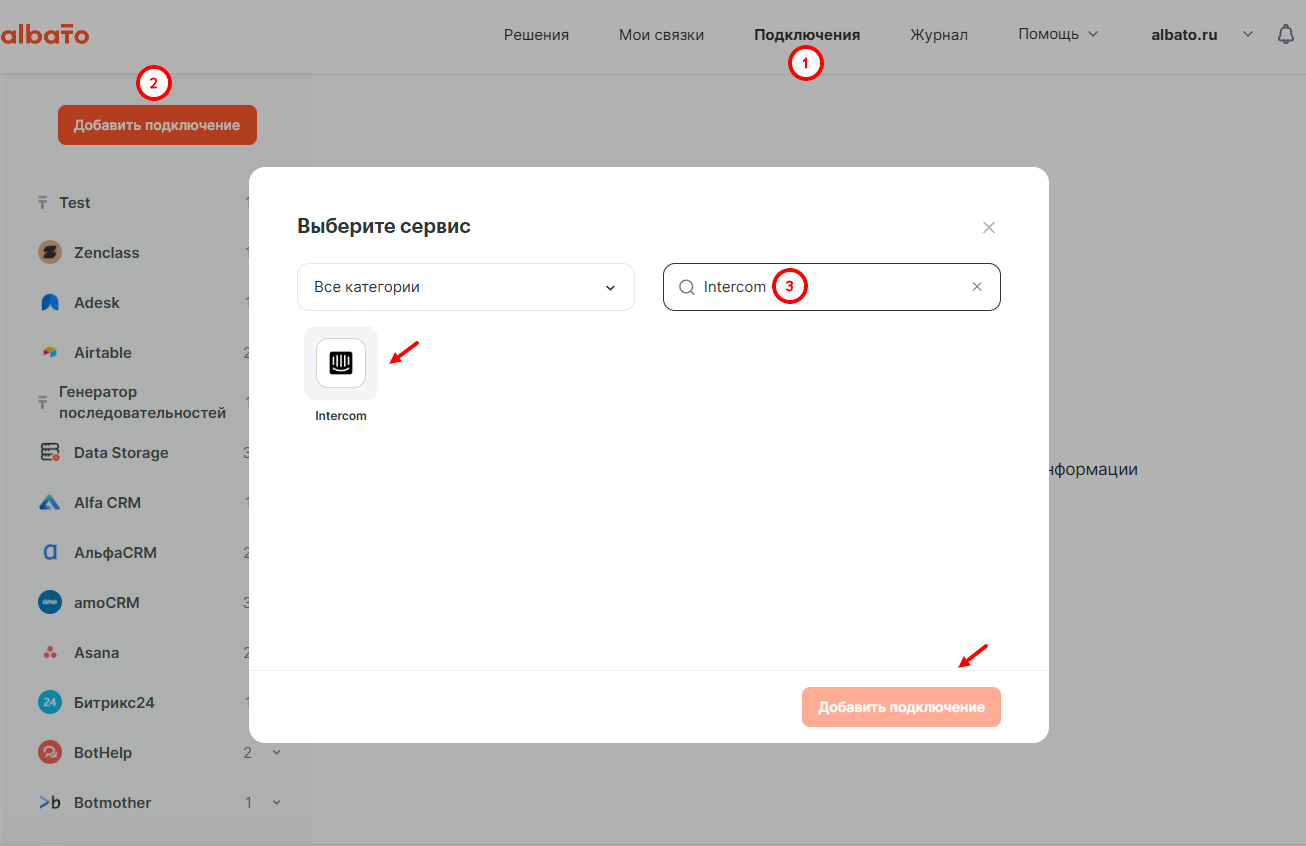The image size is (1306, 846).
Task: Click the sidebar Добавить подключение button
Action: (157, 125)
